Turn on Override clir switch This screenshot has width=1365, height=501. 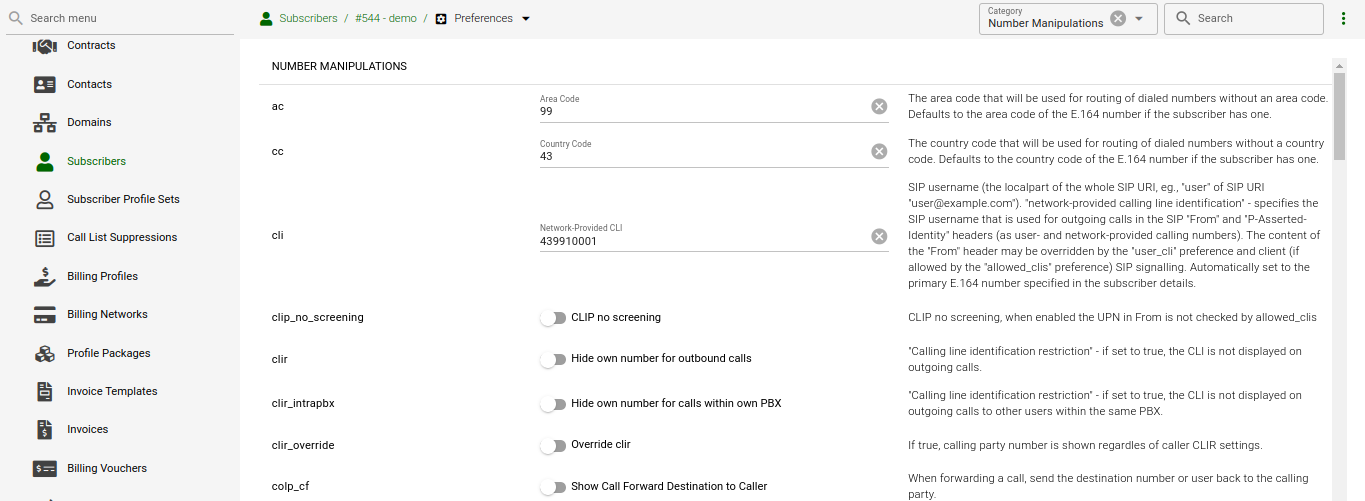(x=553, y=445)
